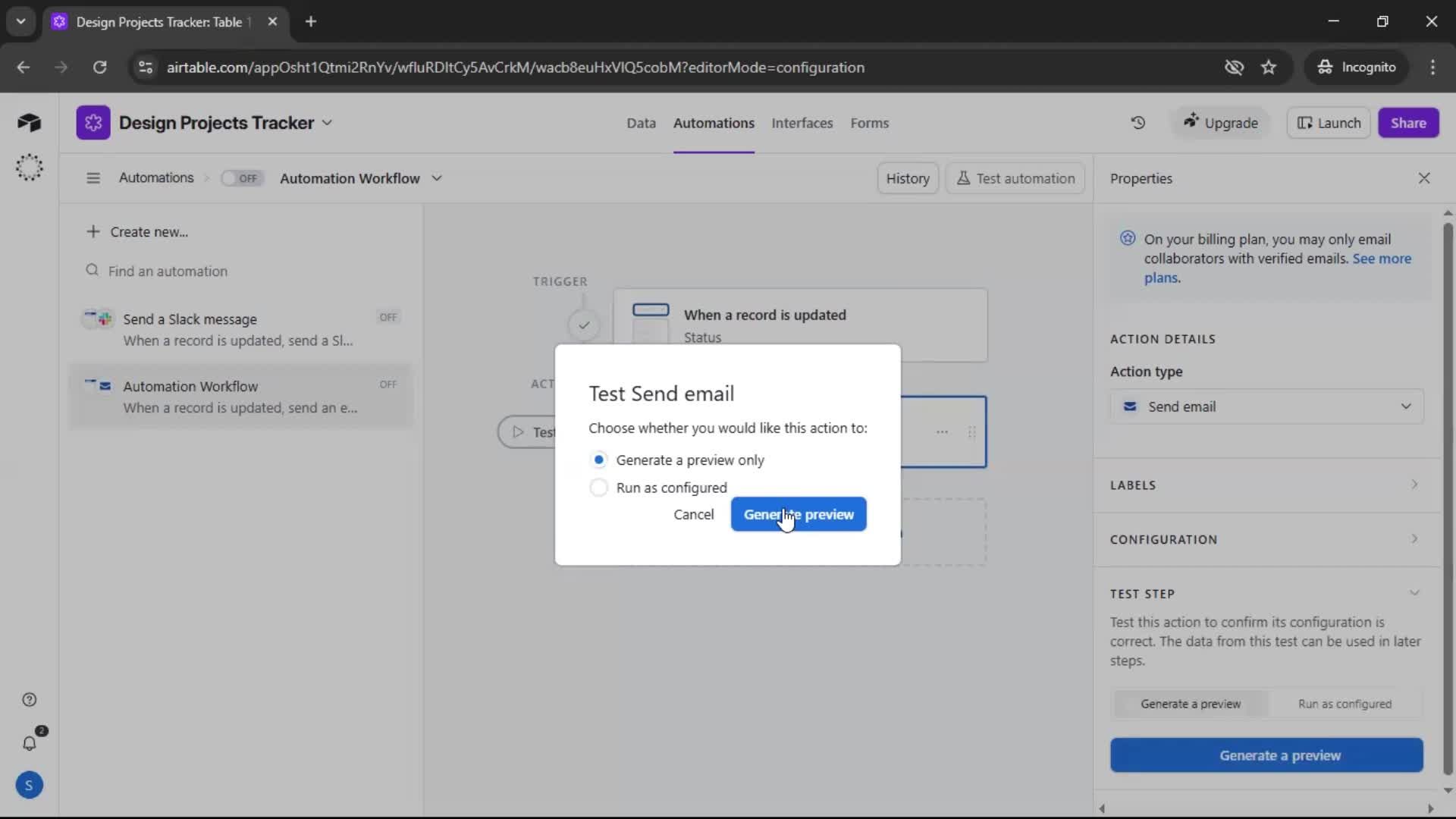Click the three-dot menu on the action step
Screen dimensions: 1456x819
(x=942, y=432)
